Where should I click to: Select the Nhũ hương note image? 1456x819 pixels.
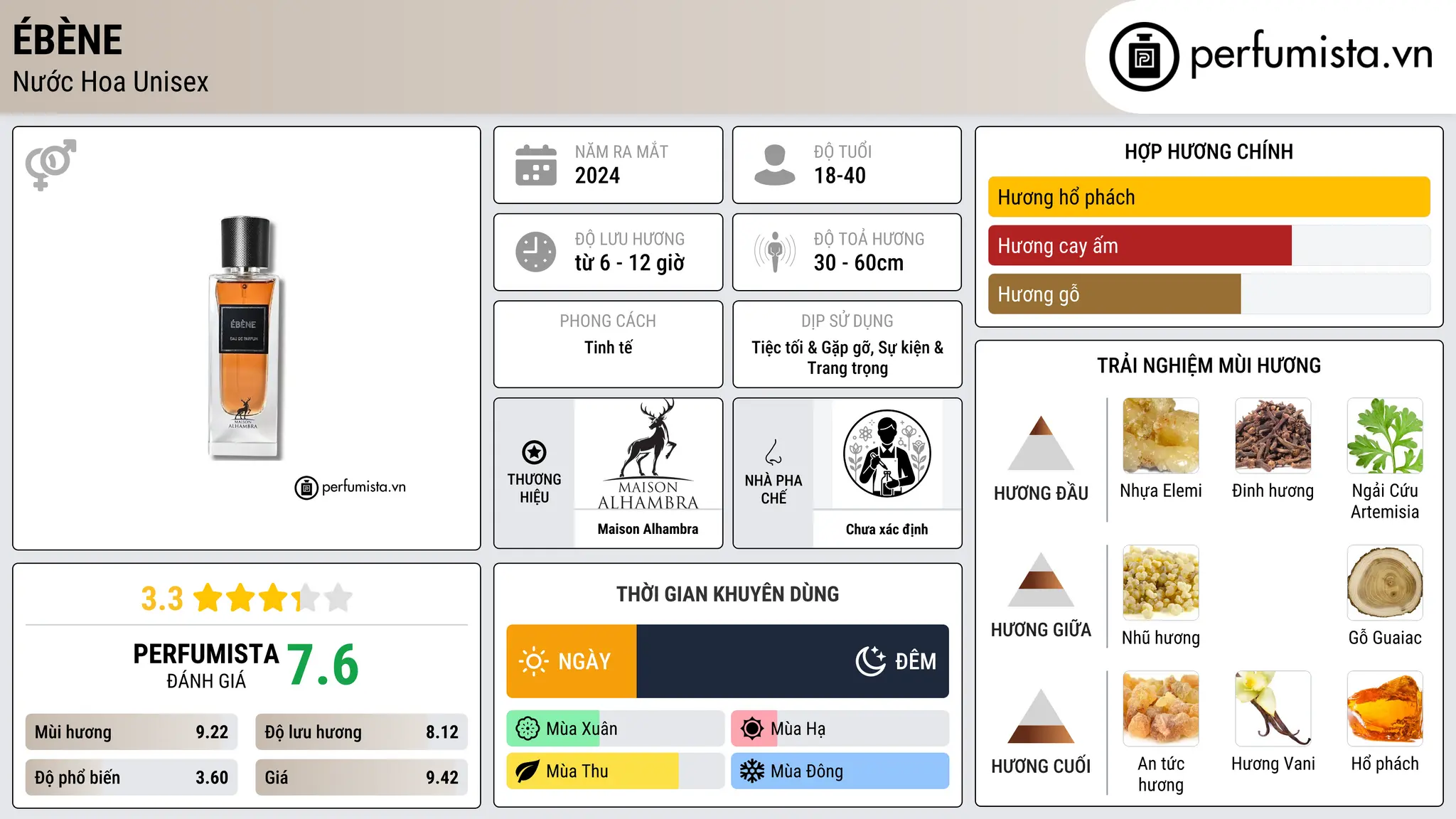[1160, 583]
